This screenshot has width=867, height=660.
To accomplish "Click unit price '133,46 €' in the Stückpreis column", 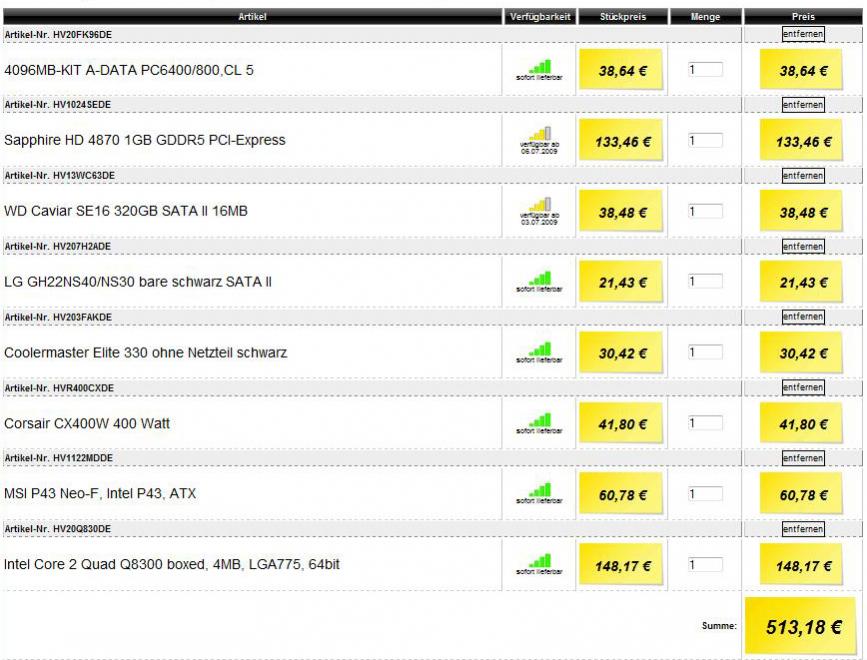I will coord(621,140).
